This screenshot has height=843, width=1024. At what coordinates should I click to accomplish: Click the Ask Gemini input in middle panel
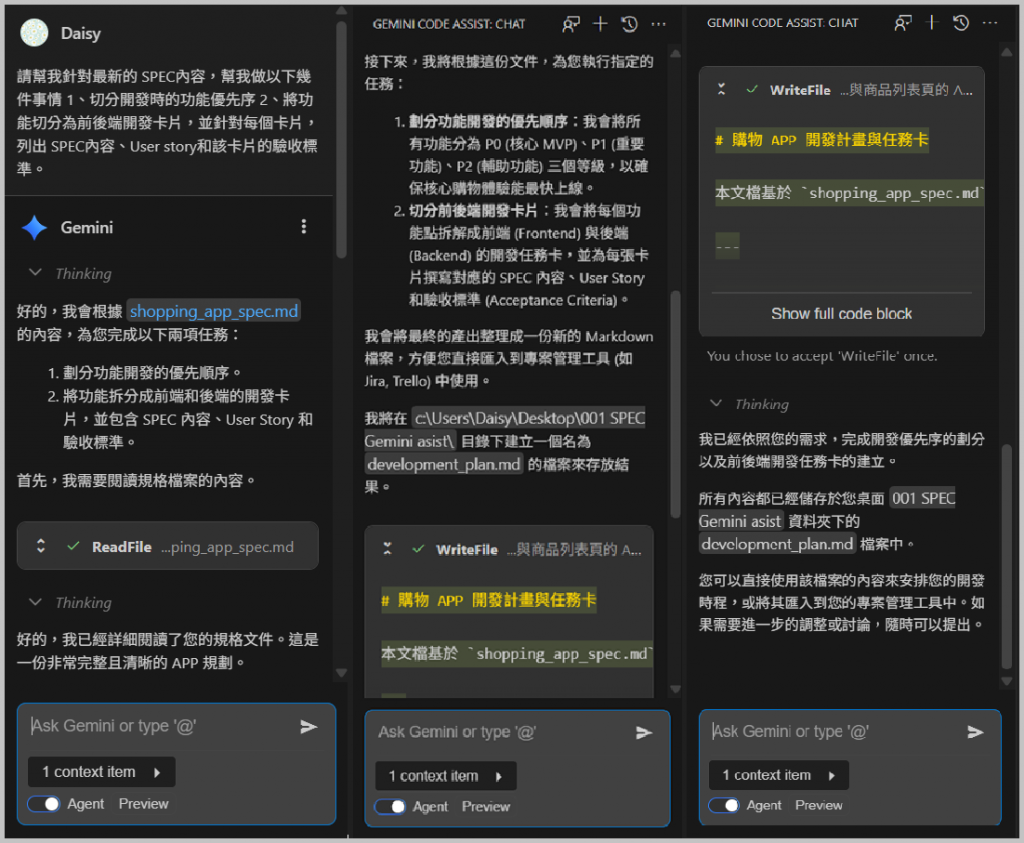500,732
